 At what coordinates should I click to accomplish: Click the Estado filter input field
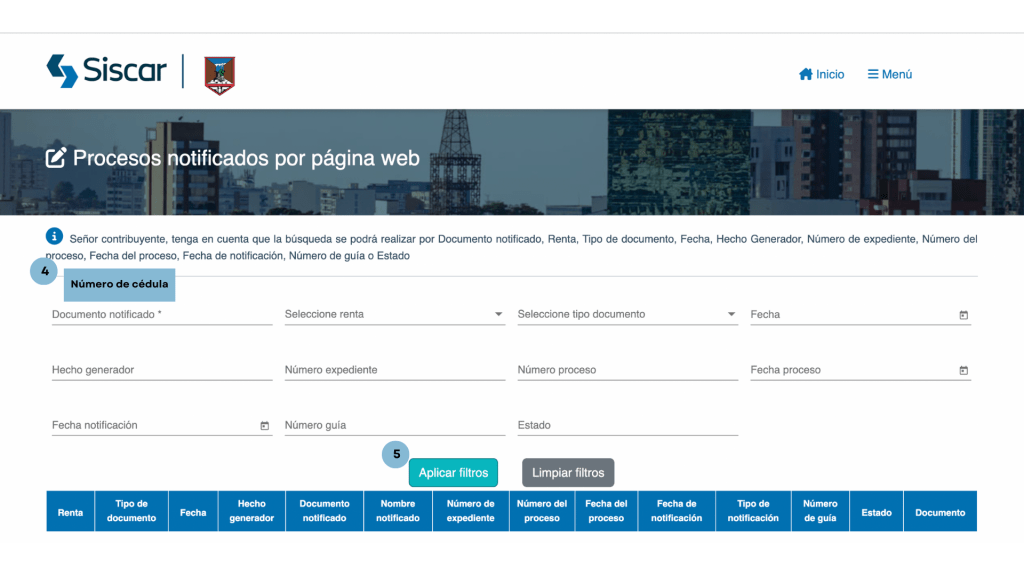click(x=627, y=425)
